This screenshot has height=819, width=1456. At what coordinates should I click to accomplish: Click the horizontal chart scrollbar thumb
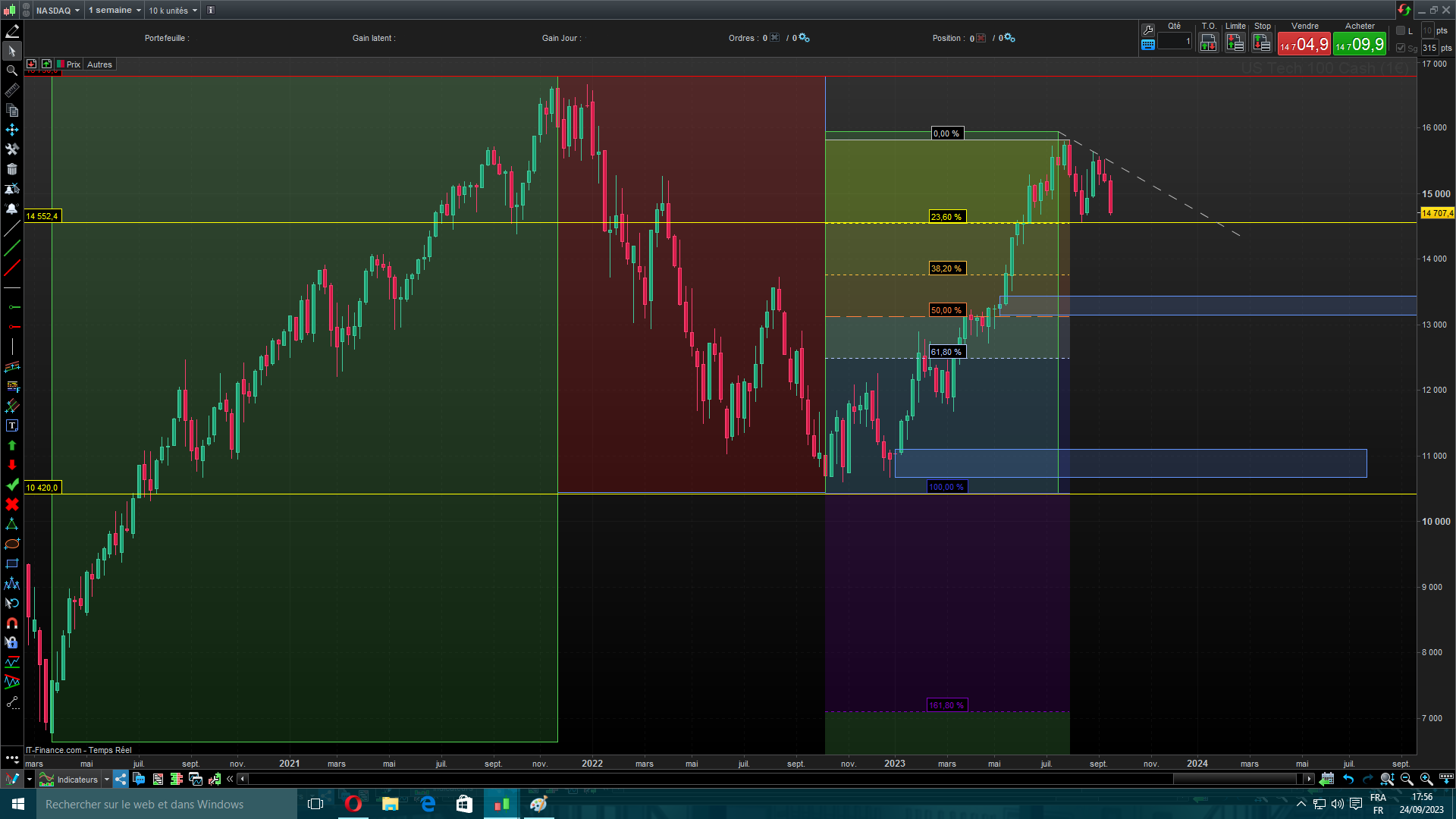pos(1235,779)
